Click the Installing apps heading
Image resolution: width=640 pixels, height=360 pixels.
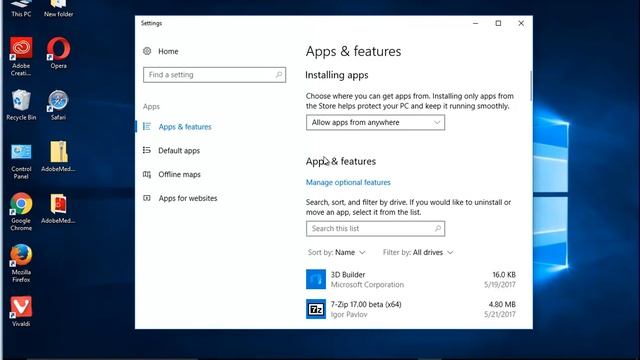[337, 75]
